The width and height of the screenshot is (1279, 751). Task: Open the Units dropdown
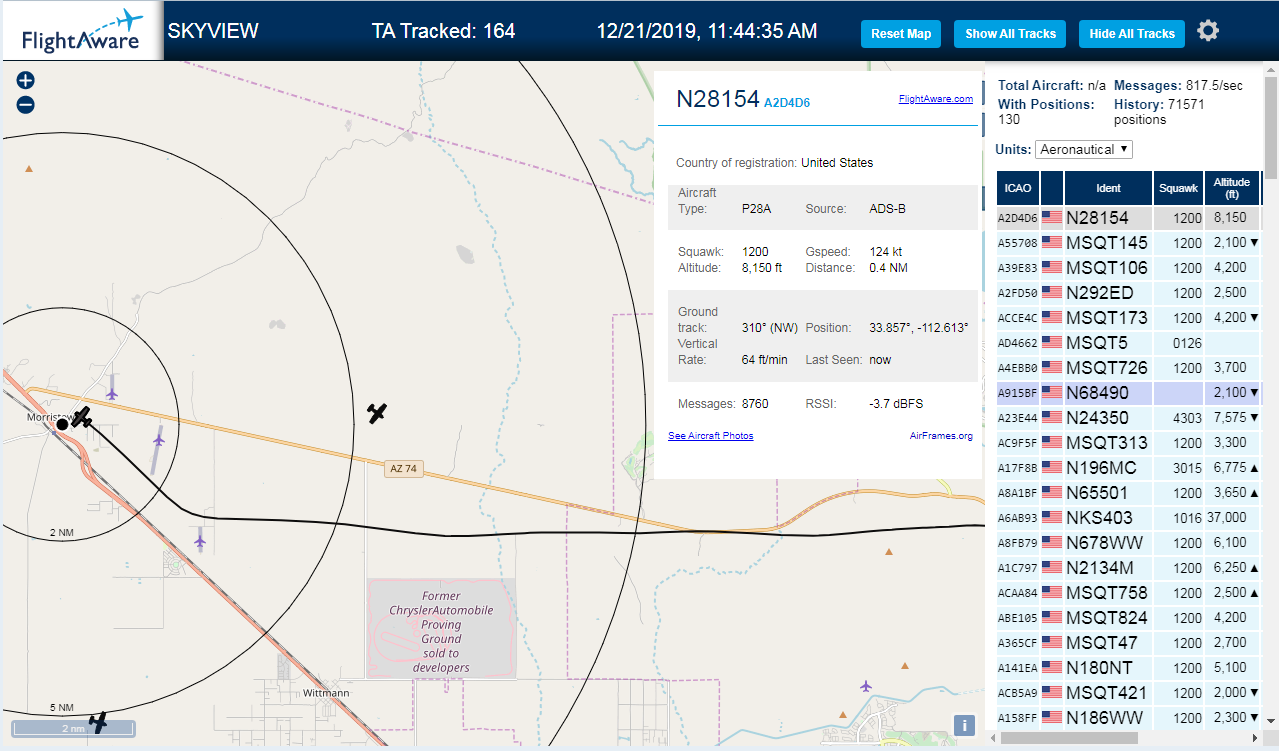point(1084,149)
